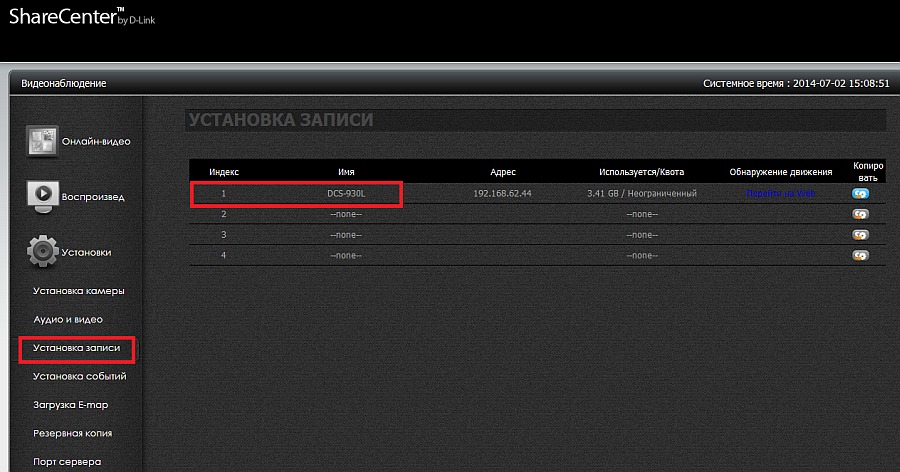Screen dimensions: 900x472
Task: Open Установка камеры in the sidebar
Action: [78, 291]
